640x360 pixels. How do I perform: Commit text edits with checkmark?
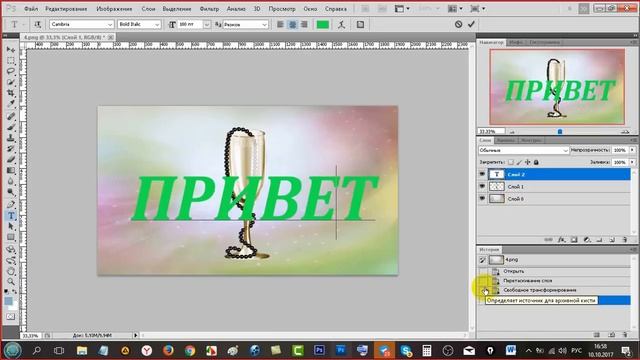pyautogui.click(x=471, y=24)
